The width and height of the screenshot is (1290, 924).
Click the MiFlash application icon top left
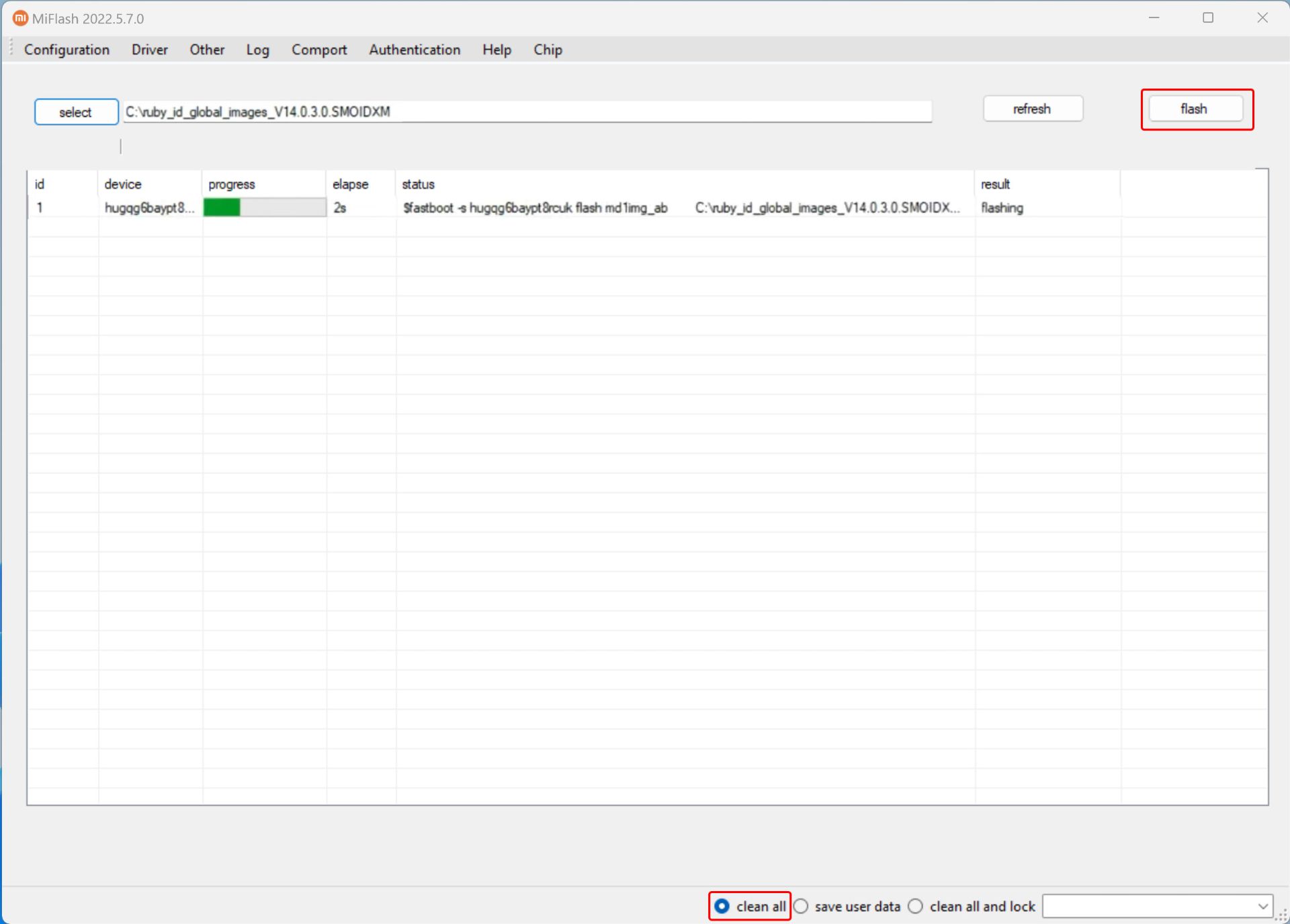[x=15, y=15]
